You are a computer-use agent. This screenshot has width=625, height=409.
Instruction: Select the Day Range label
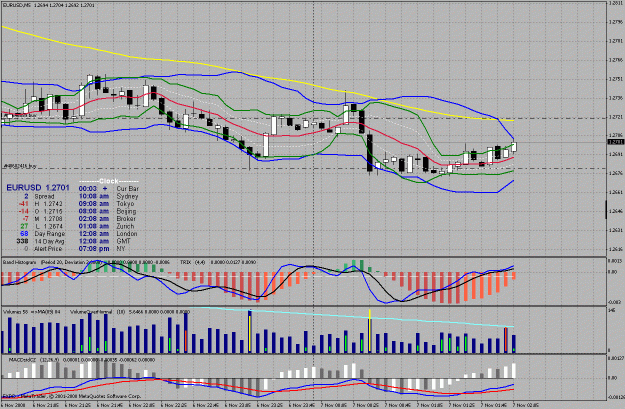[49, 234]
